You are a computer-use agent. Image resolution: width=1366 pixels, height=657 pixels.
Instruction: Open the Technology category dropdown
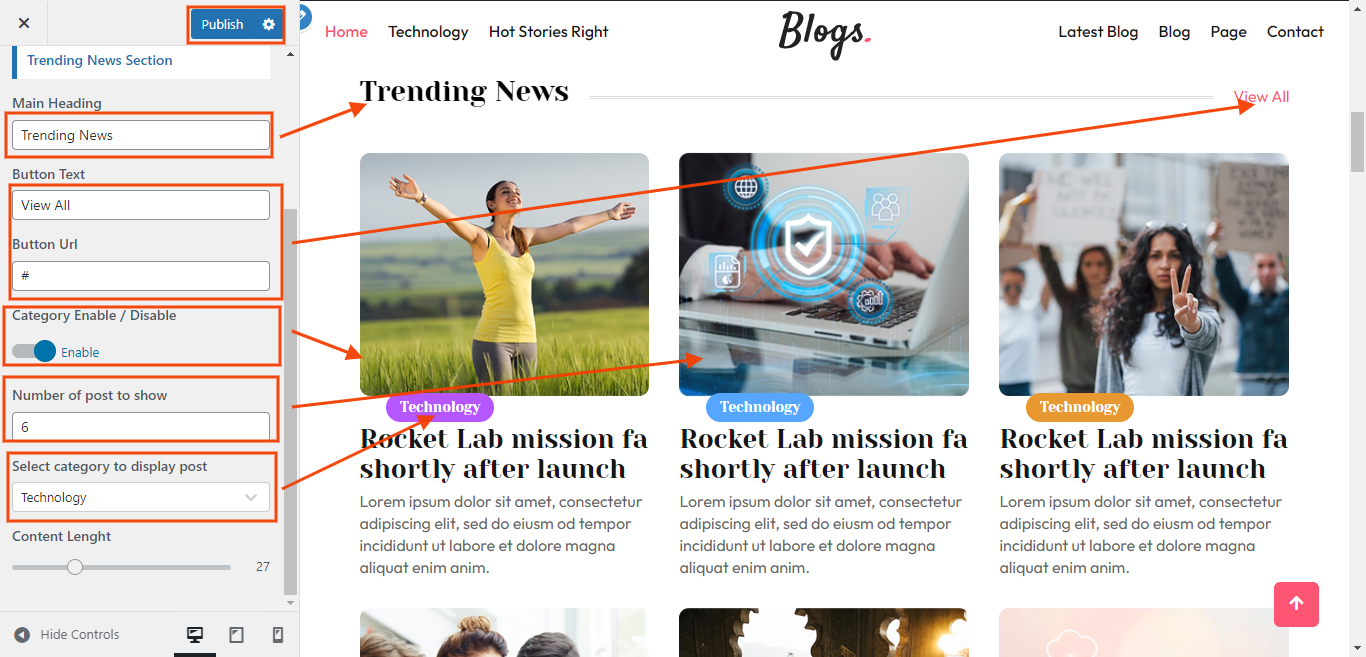click(x=141, y=497)
